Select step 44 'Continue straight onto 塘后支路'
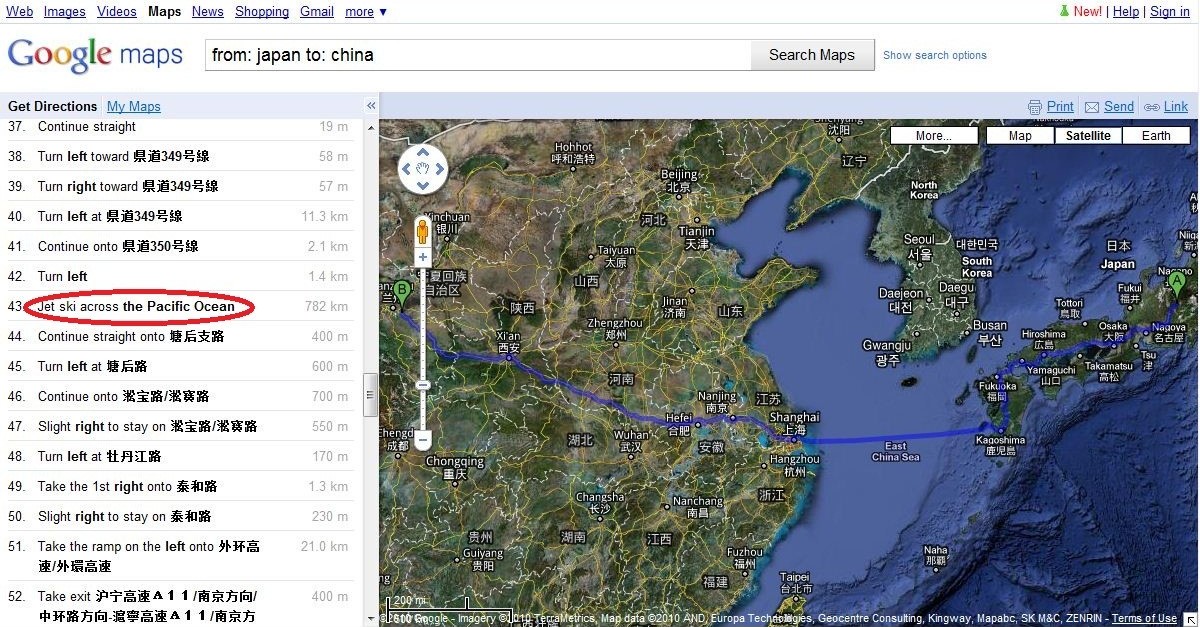1200x627 pixels. (179, 337)
